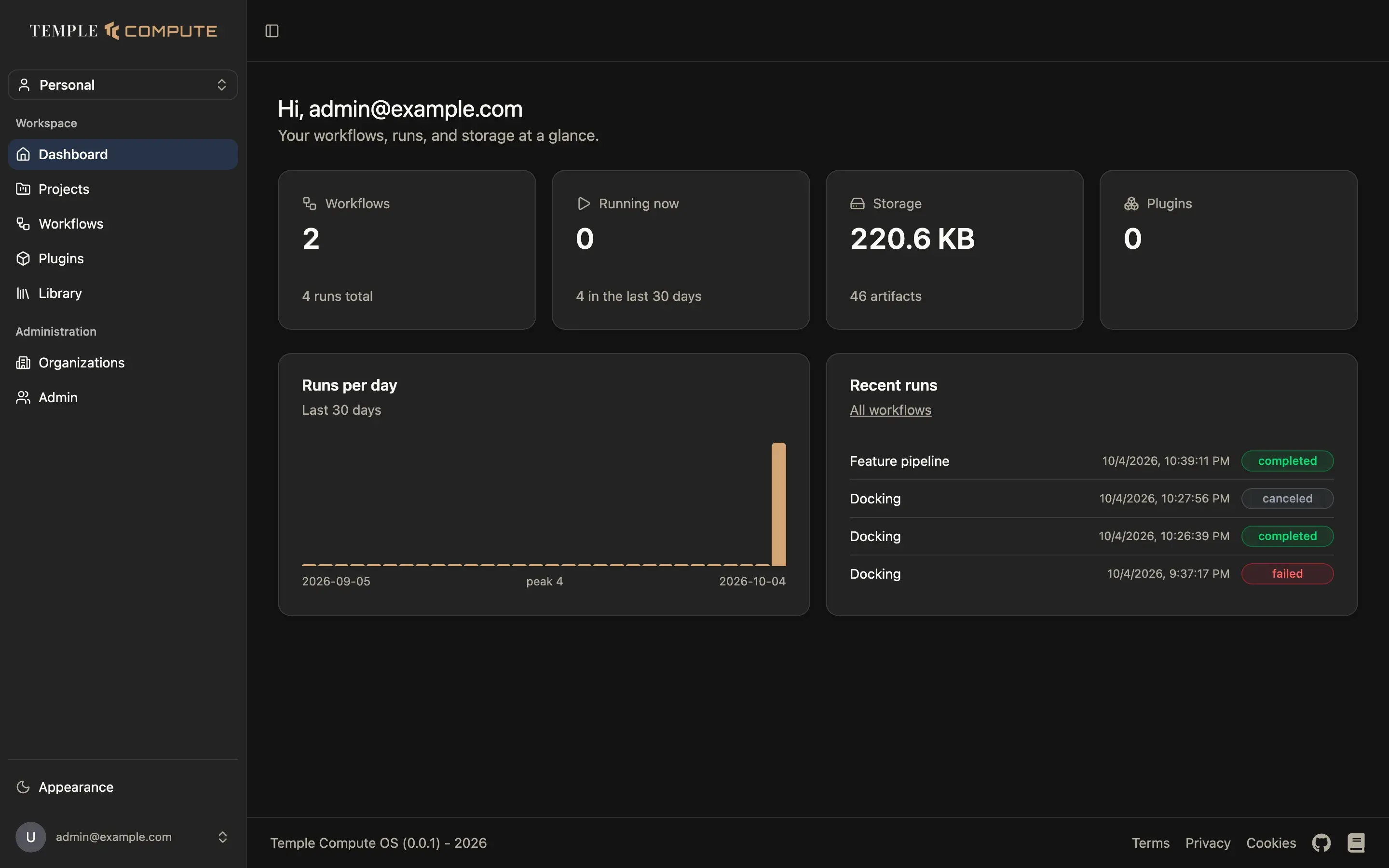The height and width of the screenshot is (868, 1389).
Task: Open Library from sidebar
Action: point(123,293)
